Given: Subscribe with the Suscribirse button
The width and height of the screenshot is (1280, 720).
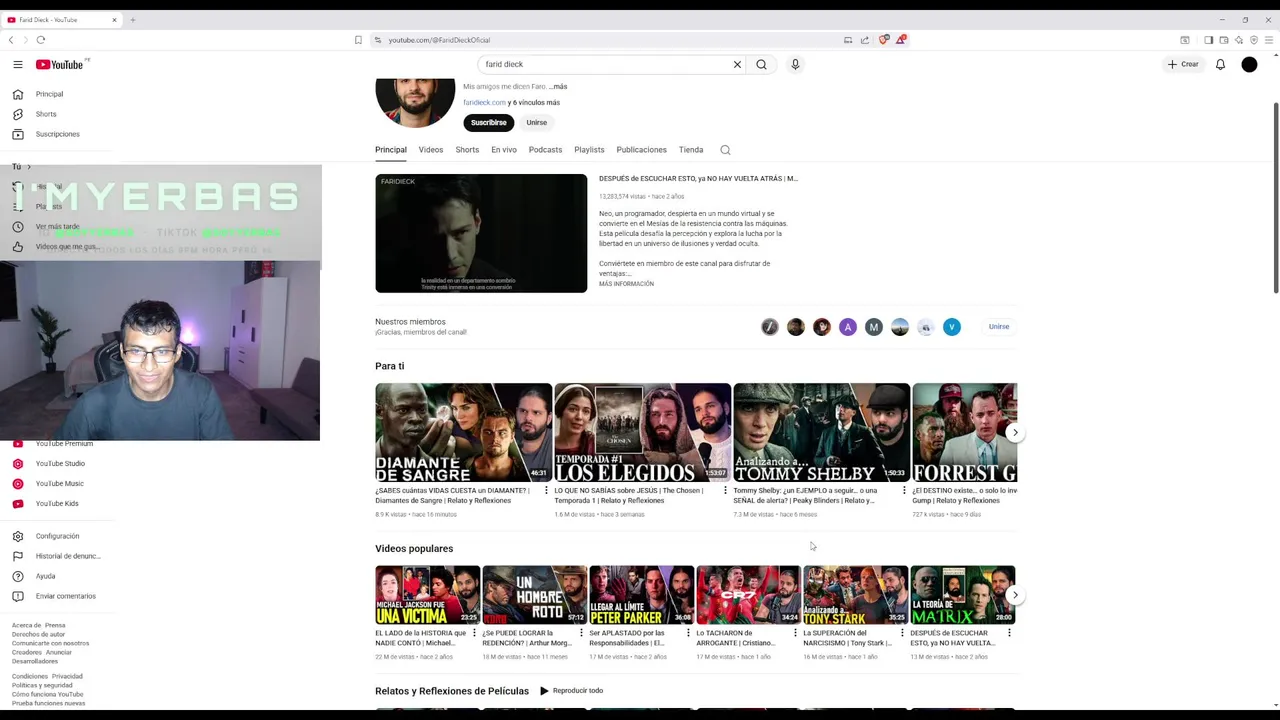Looking at the screenshot, I should pyautogui.click(x=489, y=123).
